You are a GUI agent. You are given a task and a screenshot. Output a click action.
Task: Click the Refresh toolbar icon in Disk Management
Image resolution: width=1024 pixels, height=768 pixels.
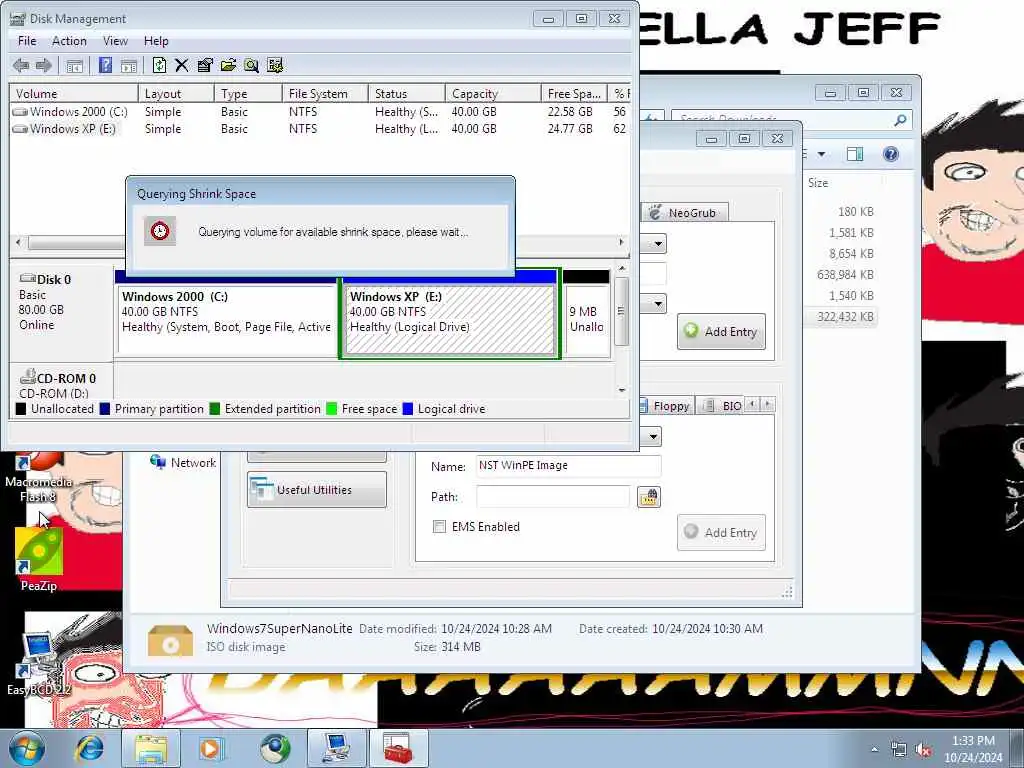[159, 65]
